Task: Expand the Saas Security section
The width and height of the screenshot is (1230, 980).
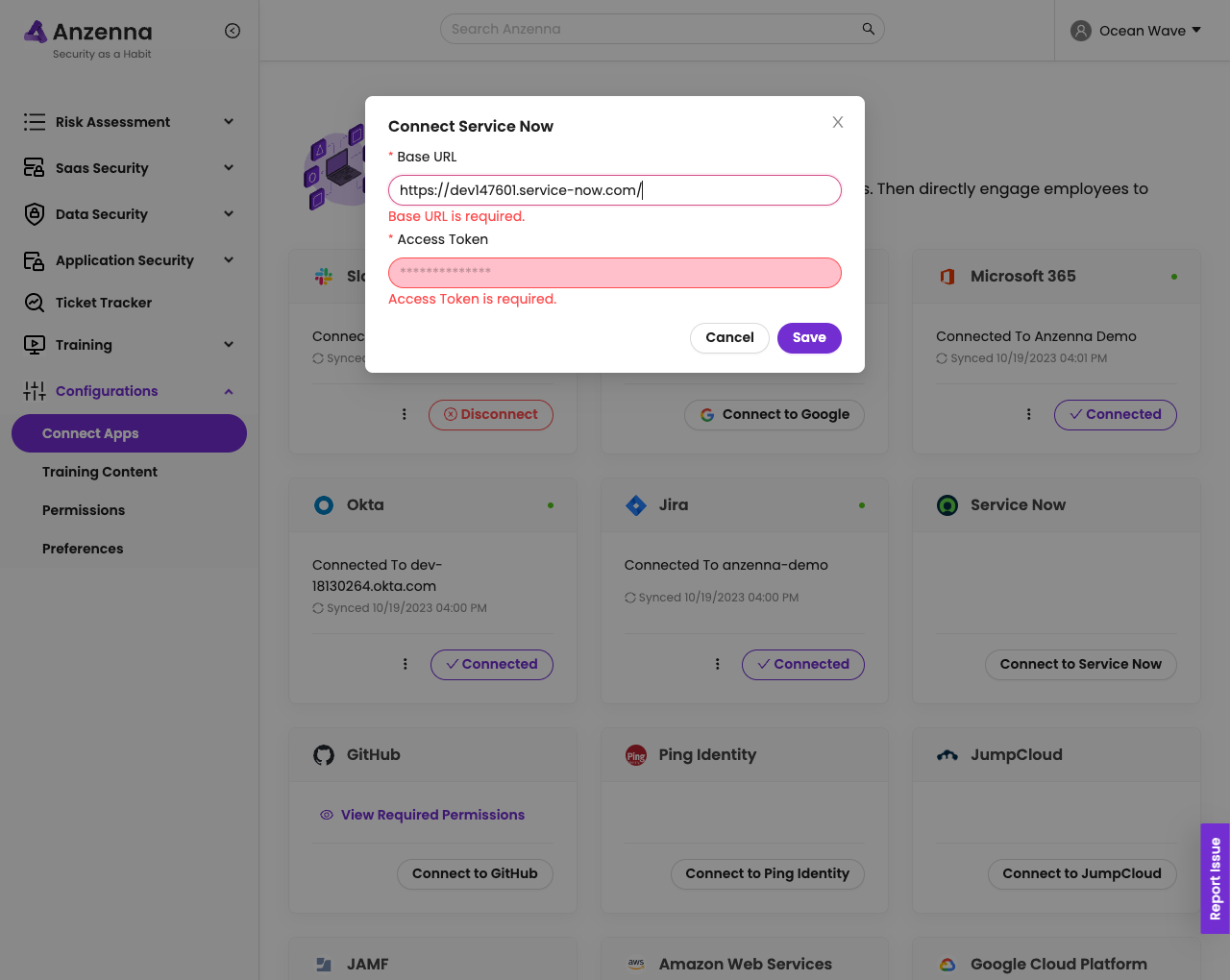Action: pos(229,168)
